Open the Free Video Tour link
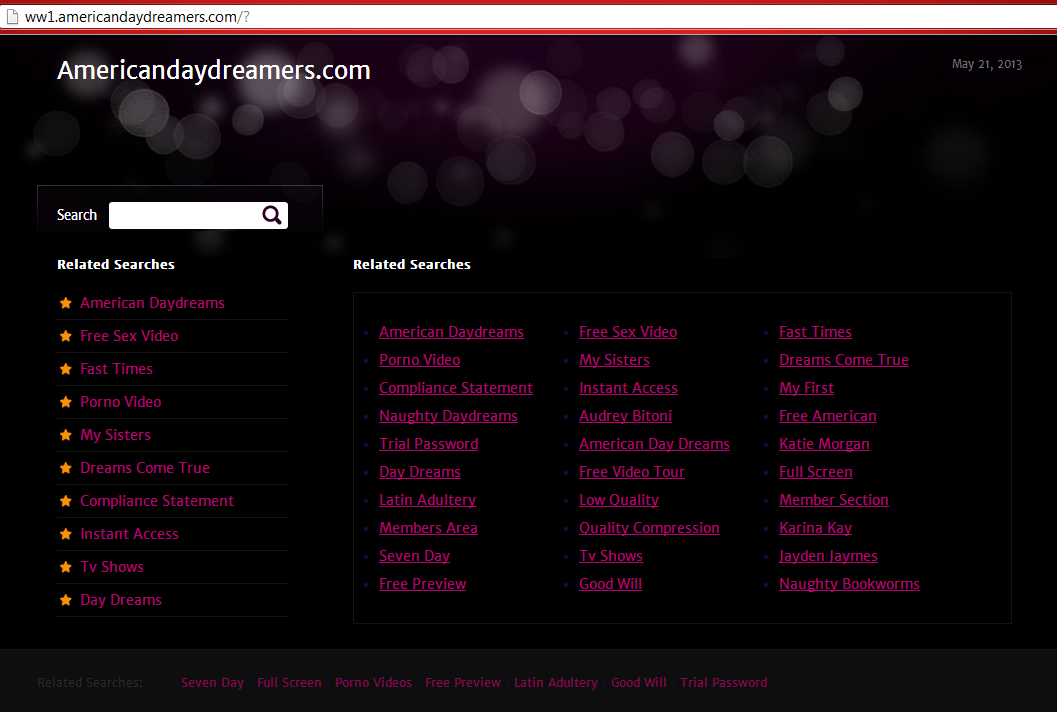The width and height of the screenshot is (1057, 712). [632, 472]
